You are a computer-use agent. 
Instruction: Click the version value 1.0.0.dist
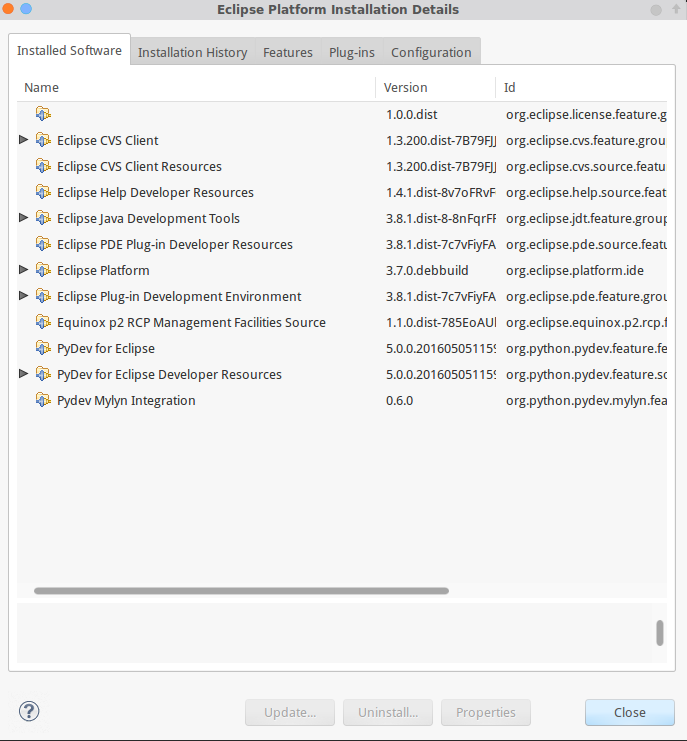click(x=412, y=114)
